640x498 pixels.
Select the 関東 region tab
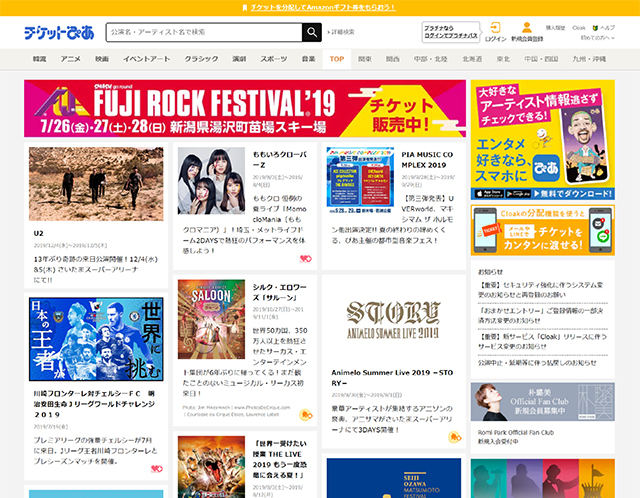[x=365, y=59]
